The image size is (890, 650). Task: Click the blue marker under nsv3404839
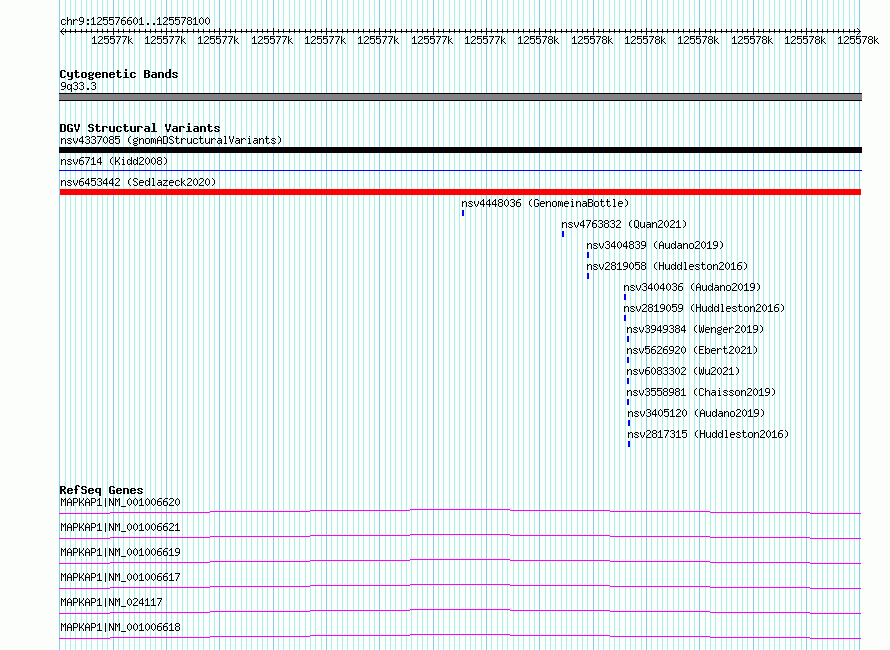[588, 255]
